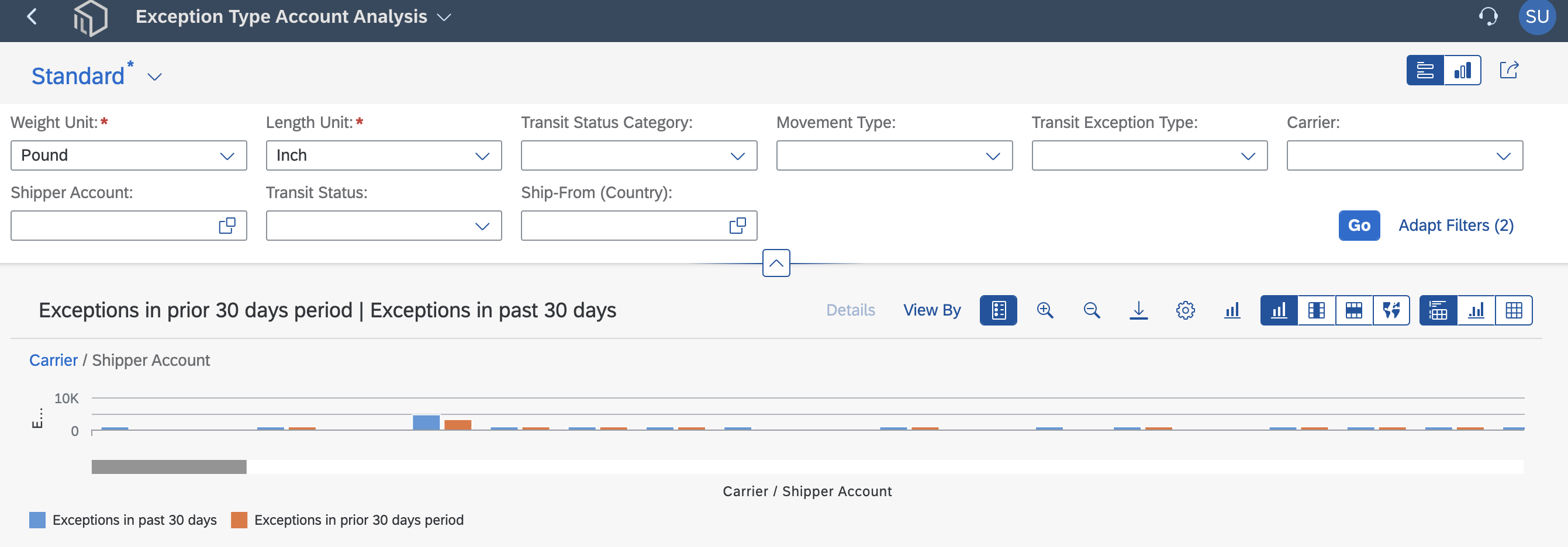
Task: Switch to chart and table hybrid view
Action: pyautogui.click(x=1438, y=310)
